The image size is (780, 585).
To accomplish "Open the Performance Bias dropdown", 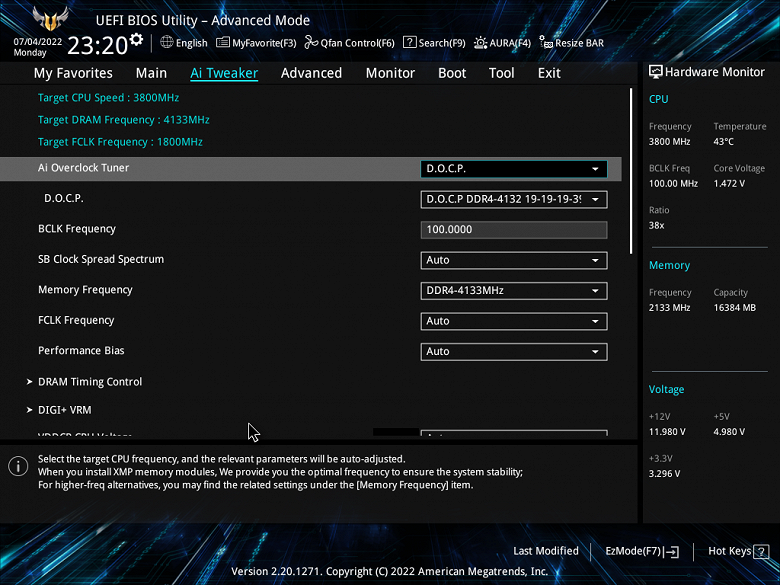I will [x=513, y=352].
